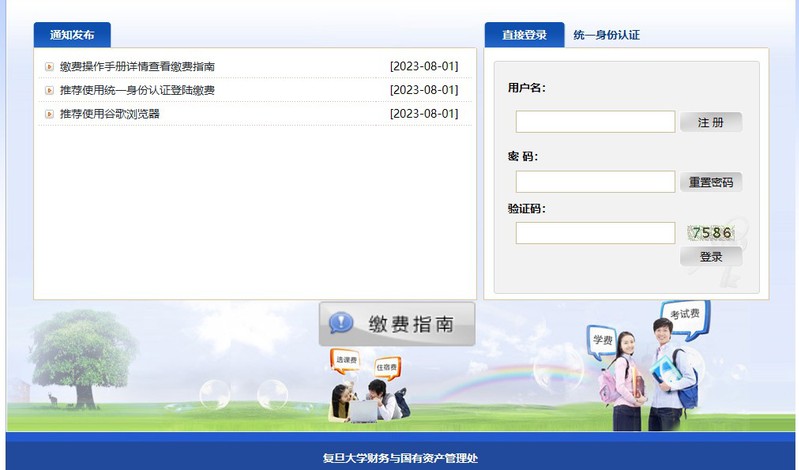Select the 通知发布 tab
Screen dimensions: 799x470
click(72, 35)
